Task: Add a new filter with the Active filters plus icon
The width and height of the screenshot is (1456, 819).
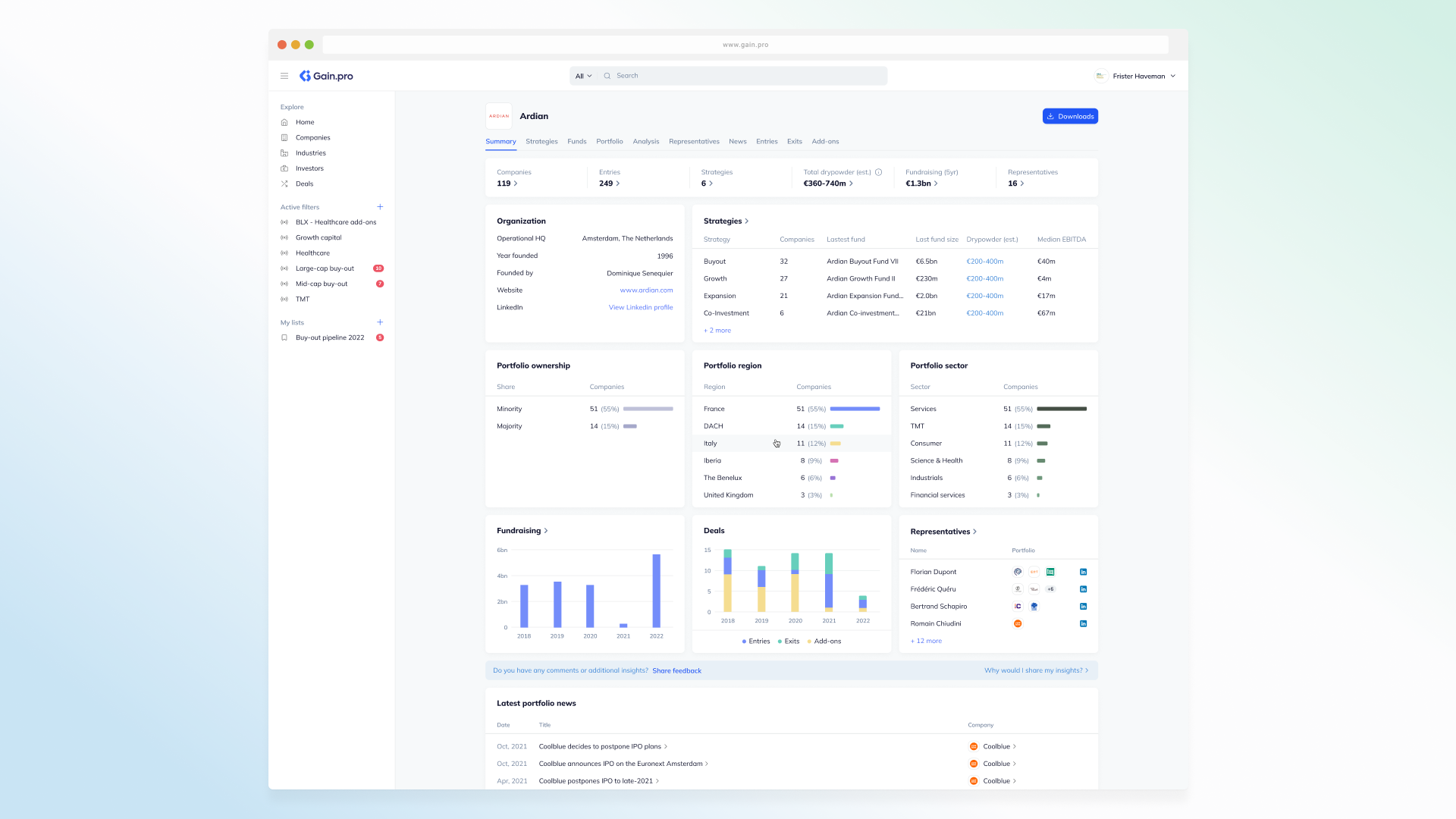Action: (380, 206)
